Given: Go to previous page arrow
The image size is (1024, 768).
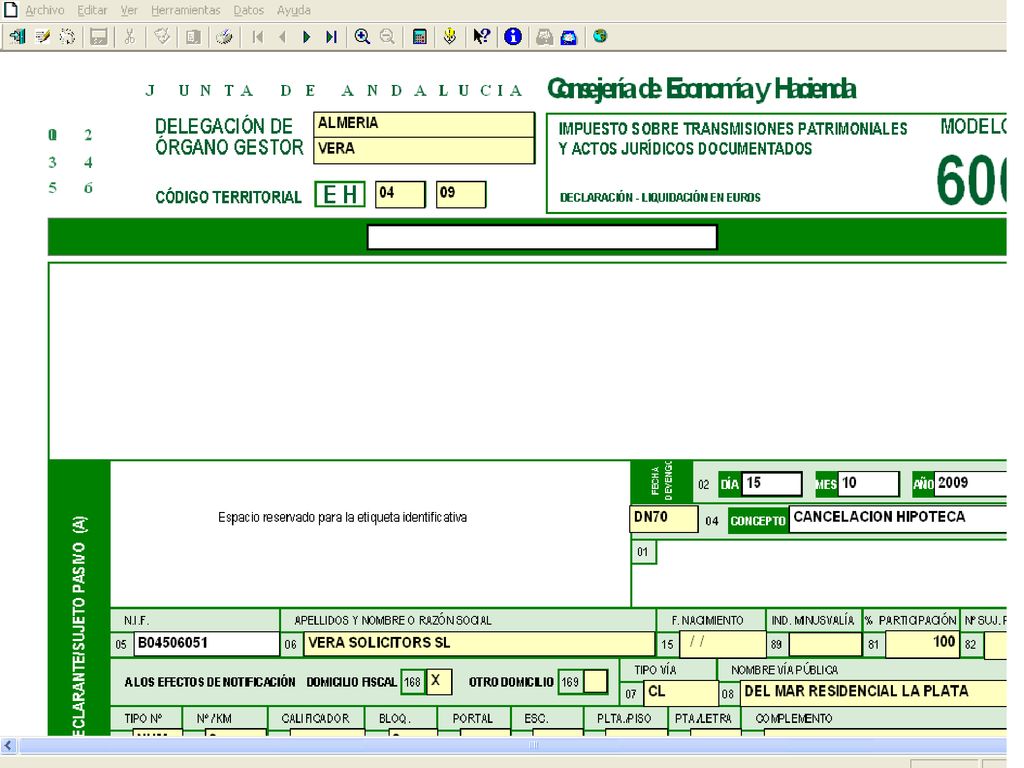Looking at the screenshot, I should pos(283,37).
